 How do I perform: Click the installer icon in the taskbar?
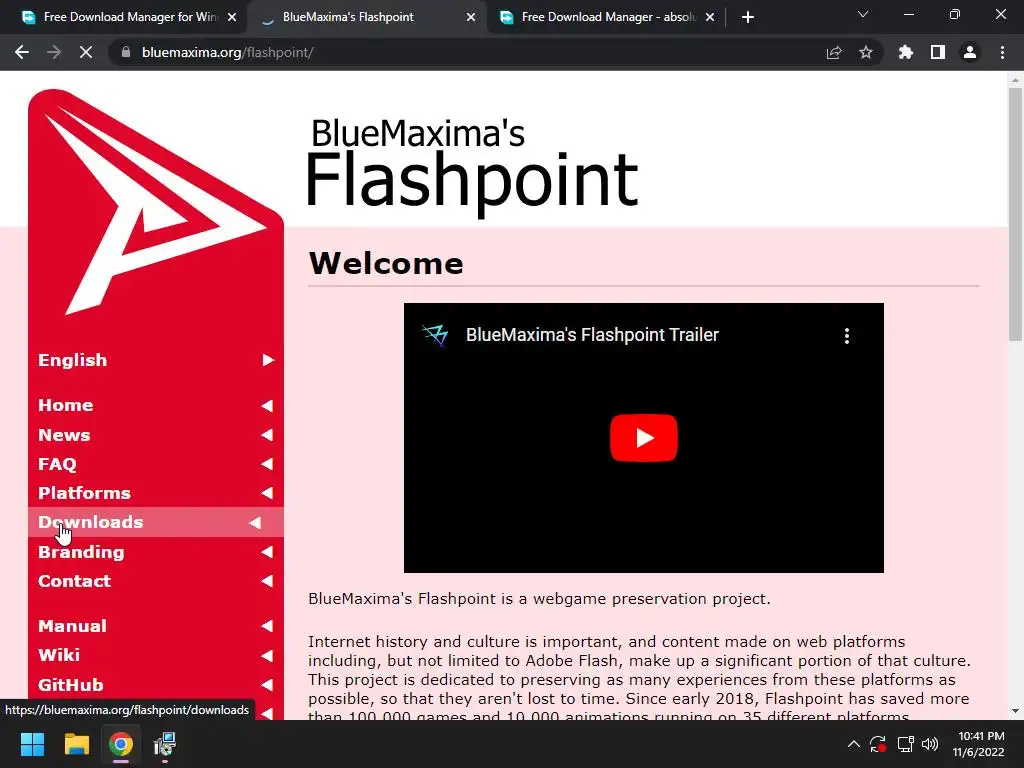pyautogui.click(x=165, y=744)
